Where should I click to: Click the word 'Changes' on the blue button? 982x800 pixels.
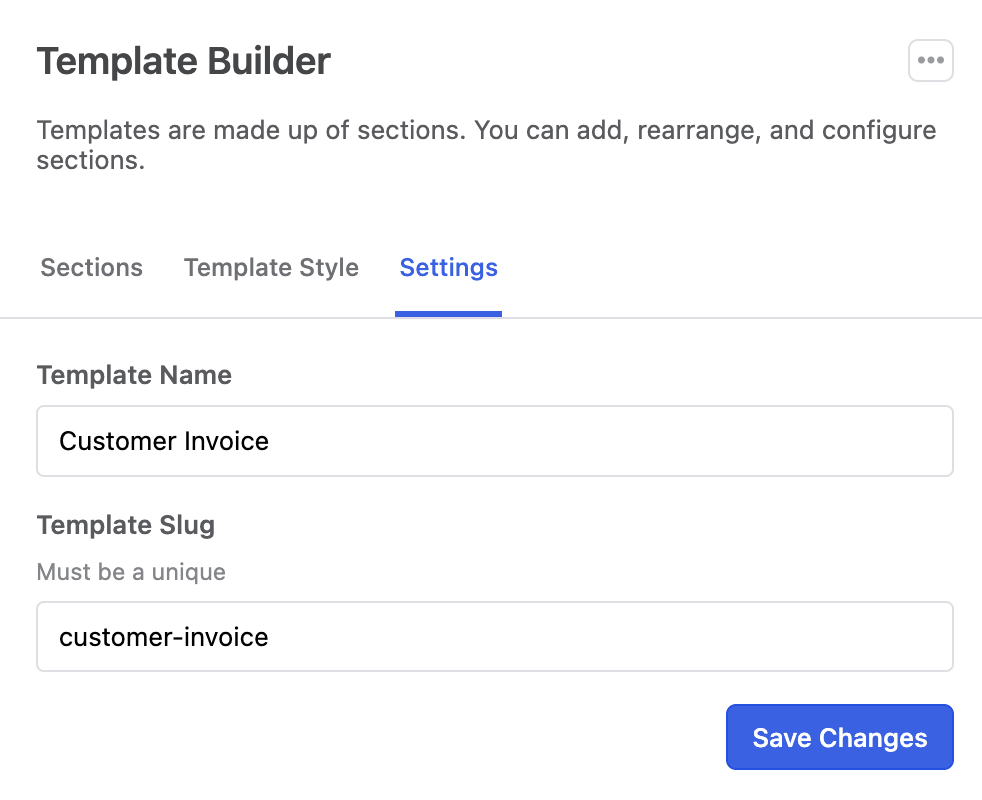(873, 738)
